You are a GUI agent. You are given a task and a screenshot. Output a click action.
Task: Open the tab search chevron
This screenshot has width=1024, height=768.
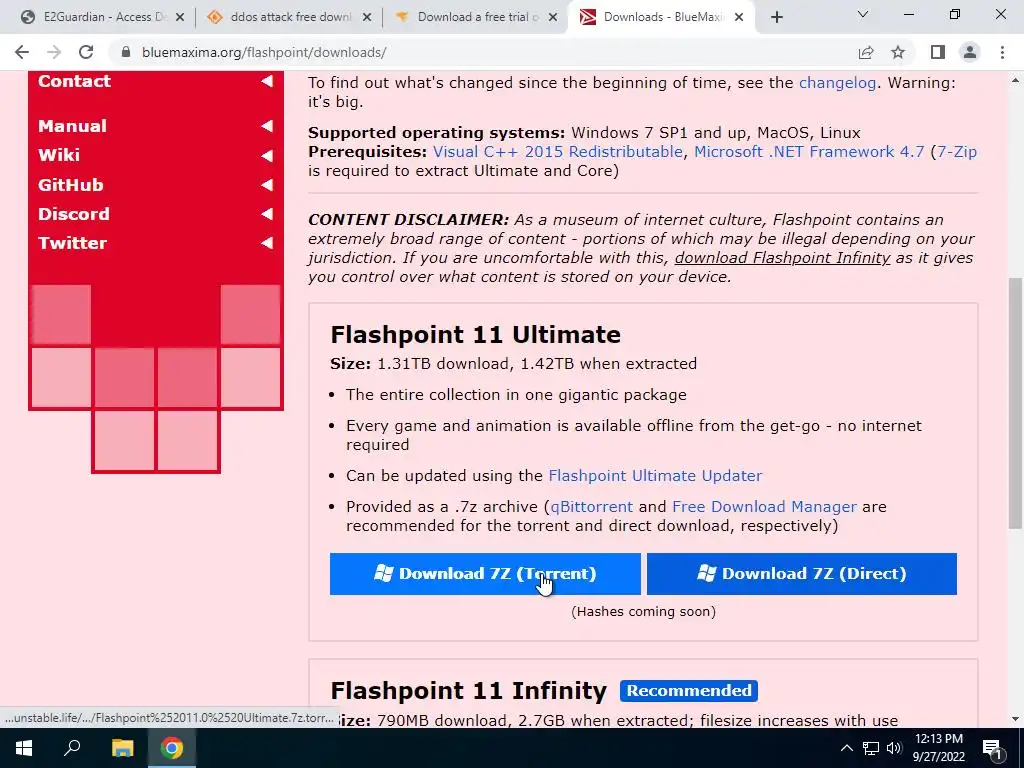pyautogui.click(x=863, y=14)
